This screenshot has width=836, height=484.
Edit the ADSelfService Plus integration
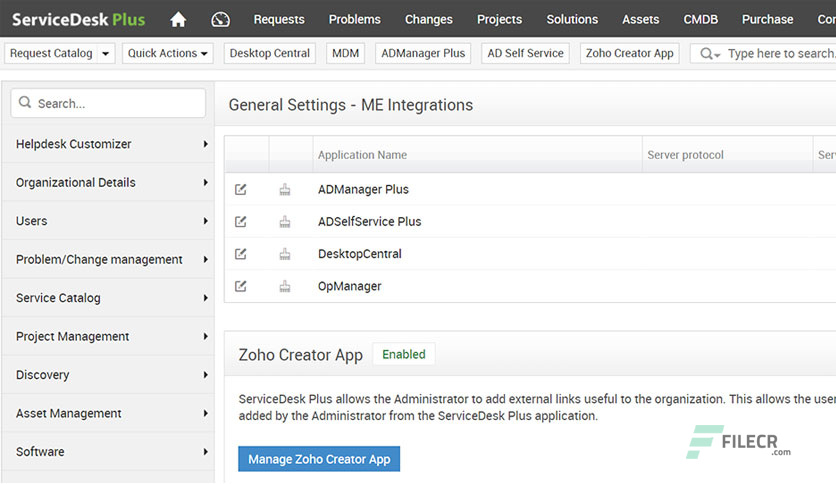tap(240, 221)
